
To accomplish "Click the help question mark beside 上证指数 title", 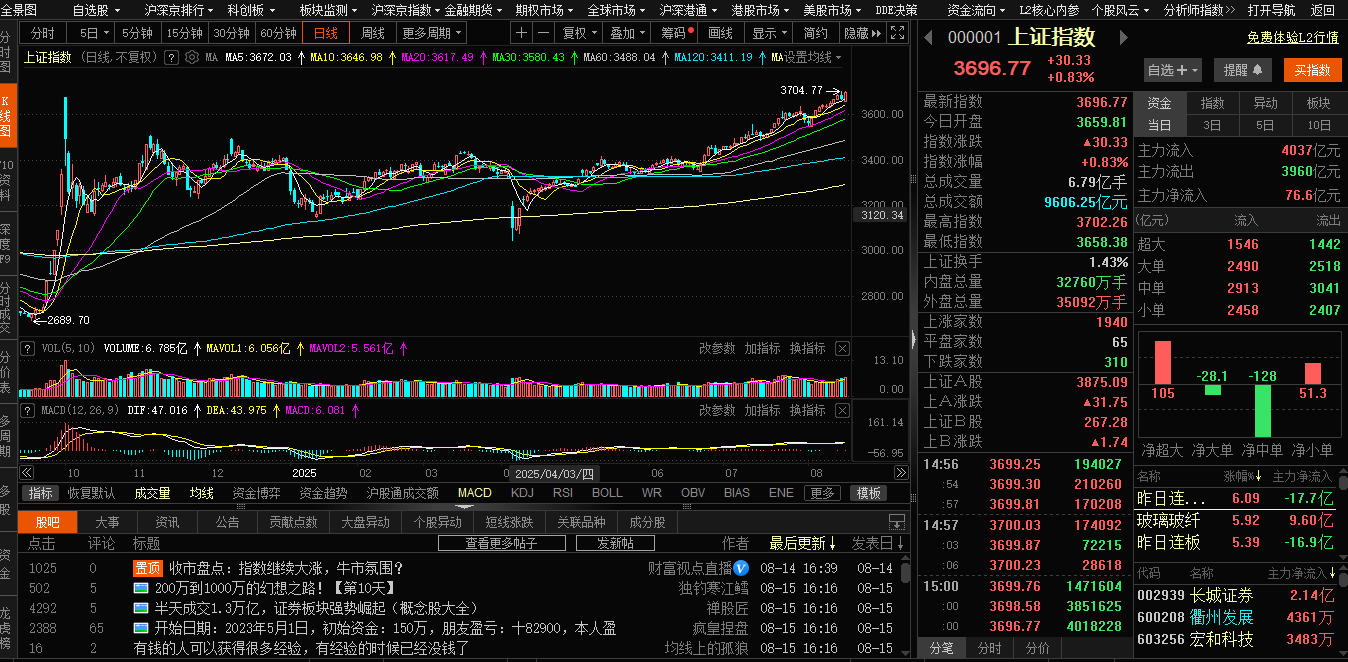I will [171, 57].
